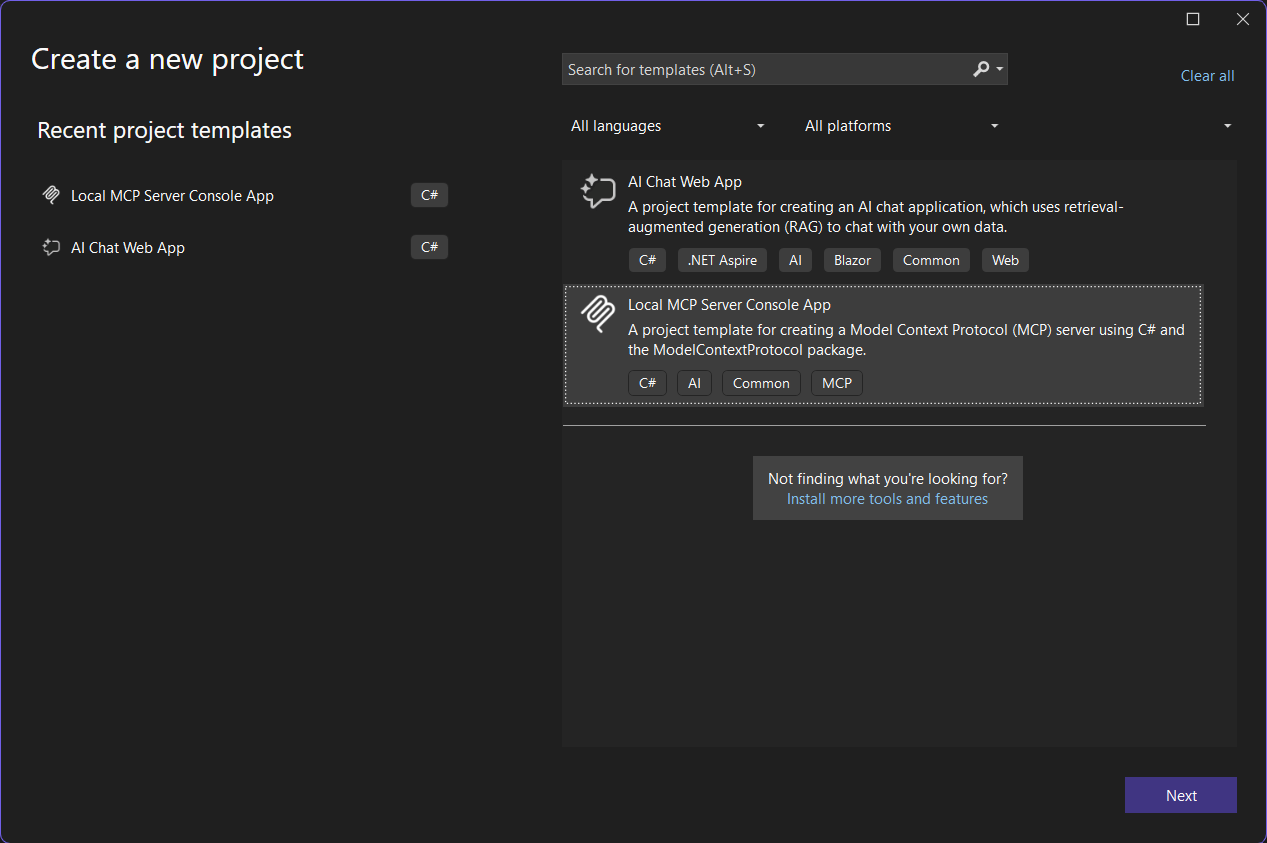Screen dimensions: 1267x843
Task: Click the C# tag under AI Chat Web App
Action: point(647,260)
